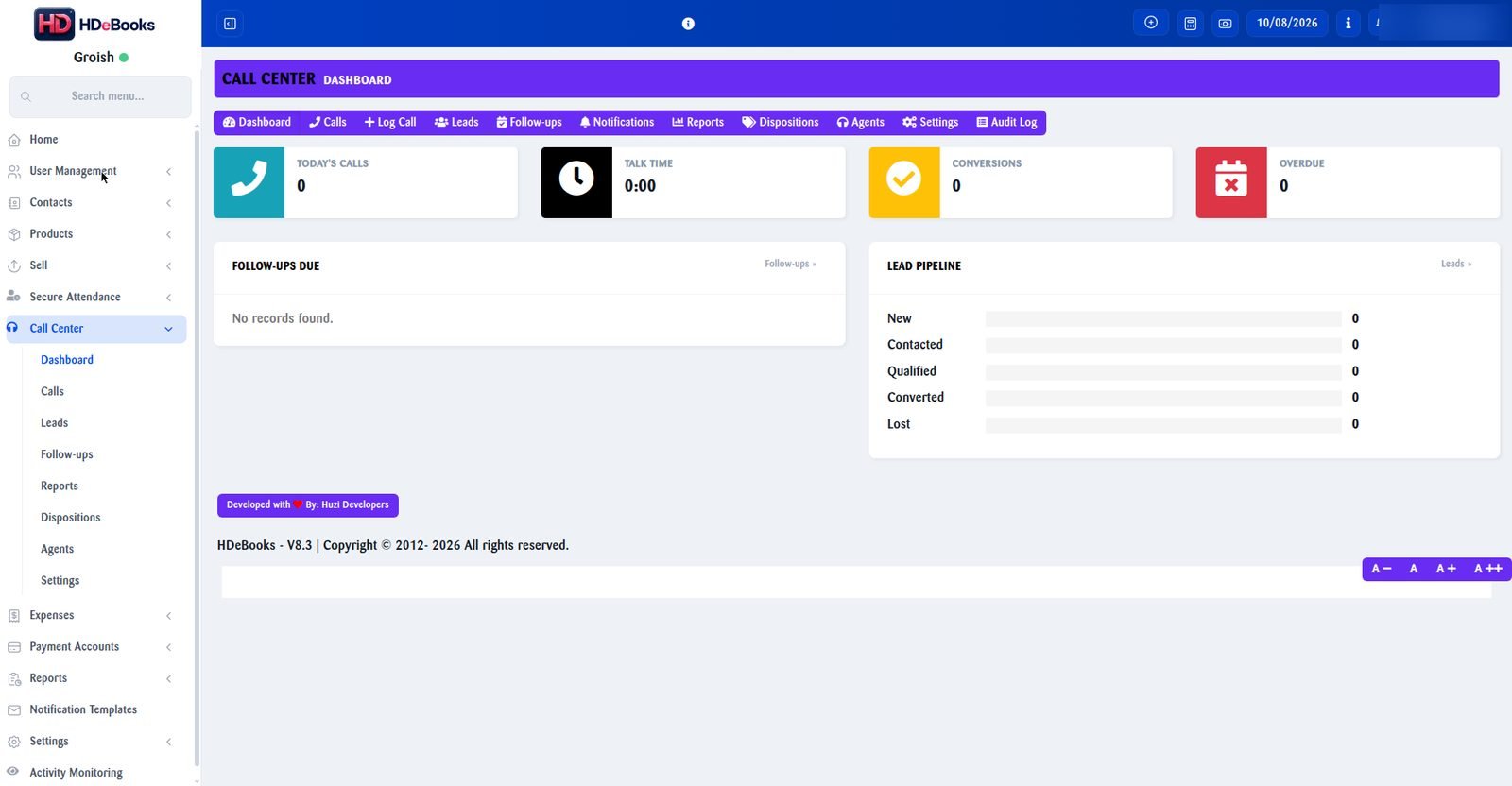The width and height of the screenshot is (1512, 786).
Task: Click the info icon right of the date
Action: pos(1349,24)
